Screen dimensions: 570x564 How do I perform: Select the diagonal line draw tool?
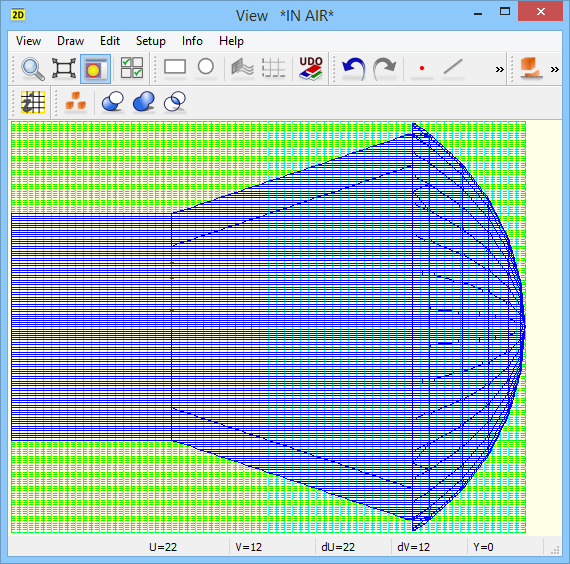[453, 68]
